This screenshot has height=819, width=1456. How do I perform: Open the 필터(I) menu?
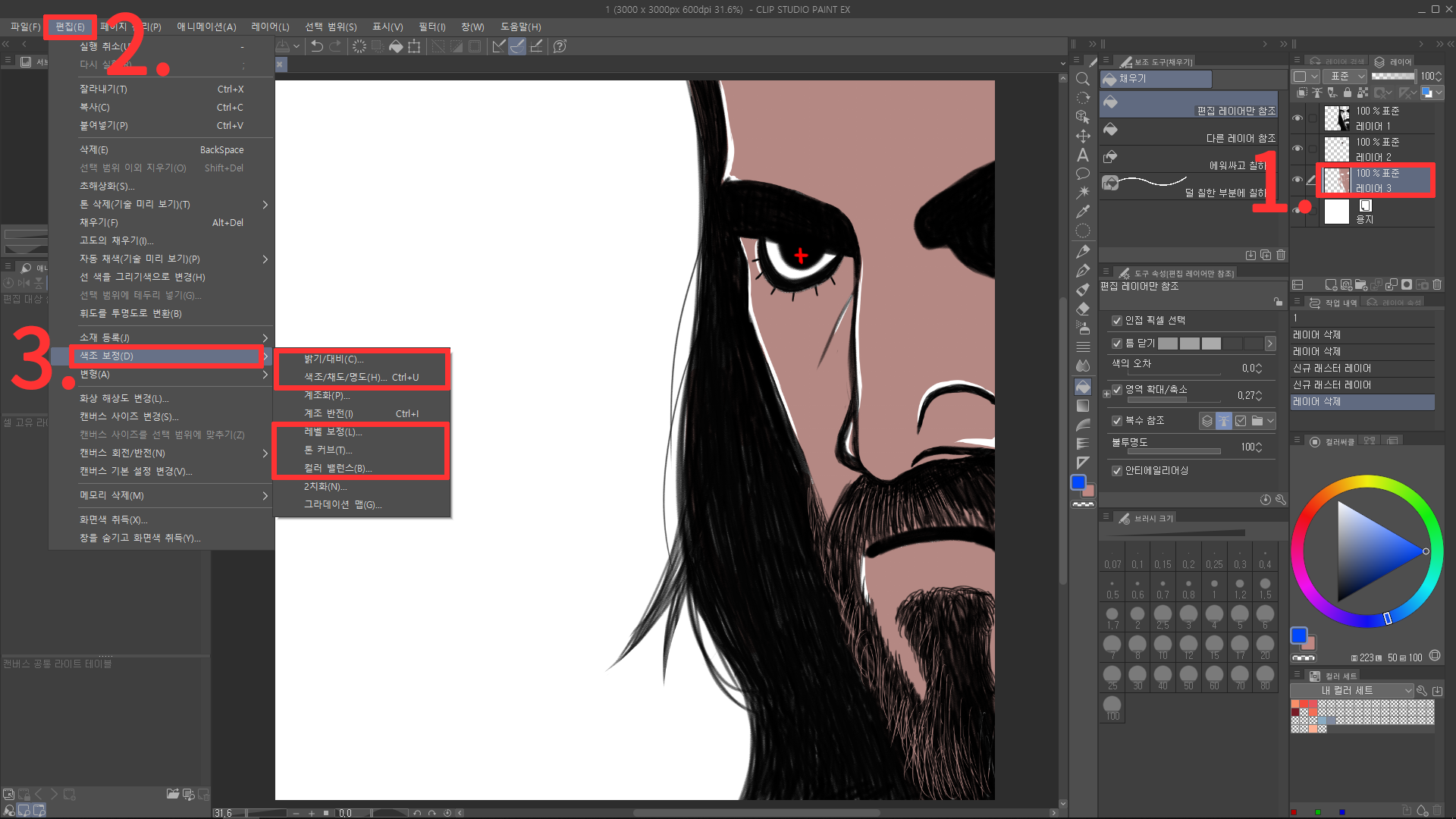click(x=431, y=27)
